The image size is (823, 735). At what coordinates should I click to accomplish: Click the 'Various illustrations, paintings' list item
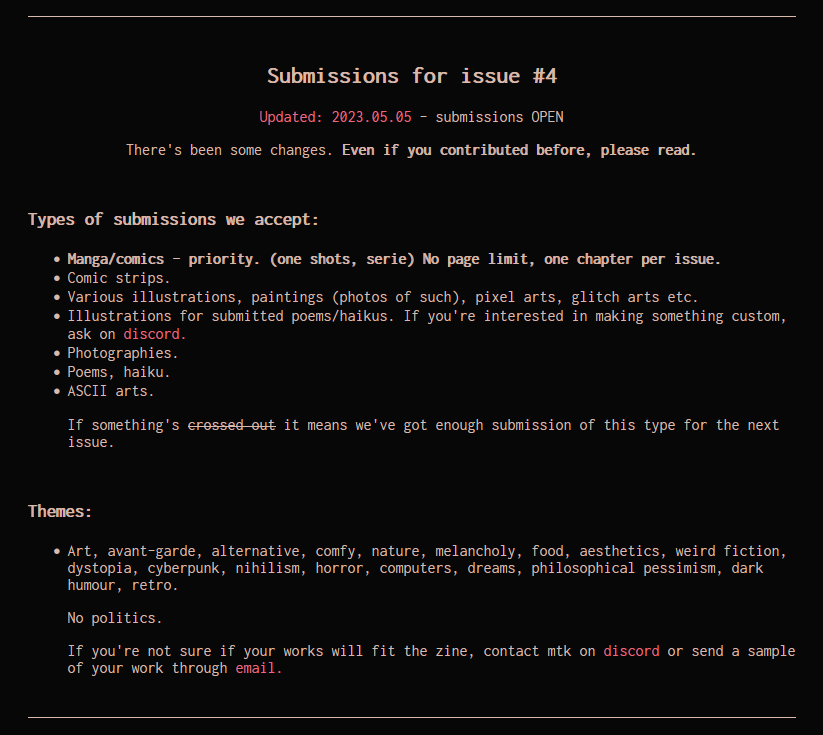pos(382,297)
